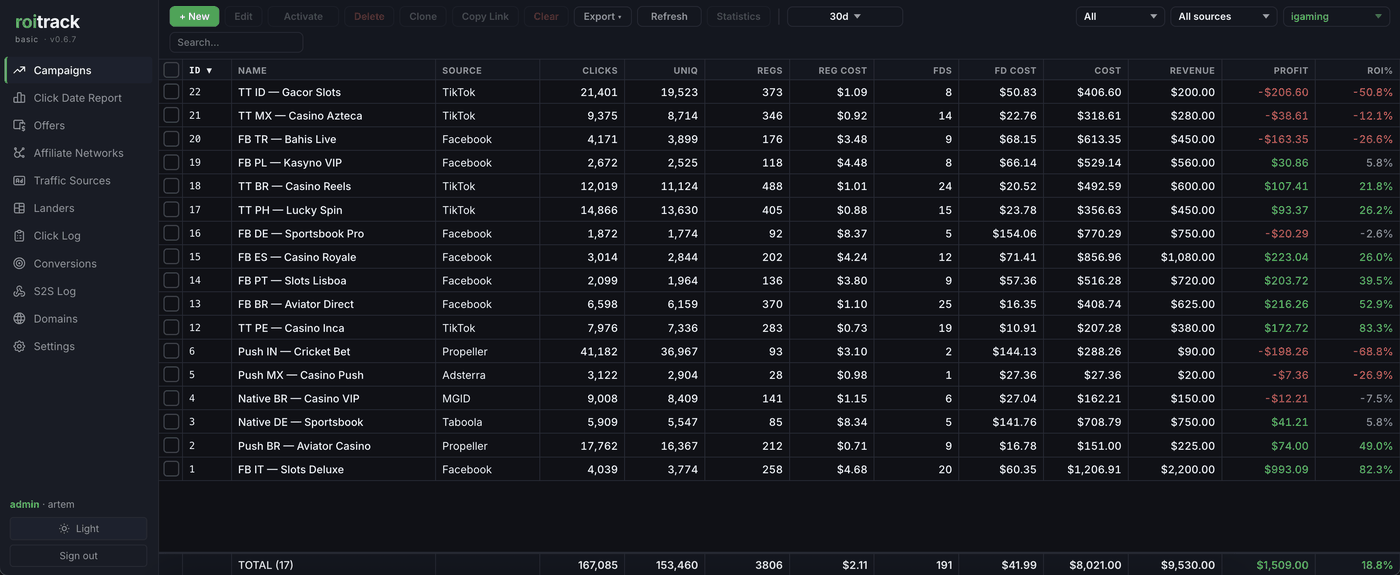Screen dimensions: 1400x575
Task: Open Click Date Report page
Action: point(79,98)
